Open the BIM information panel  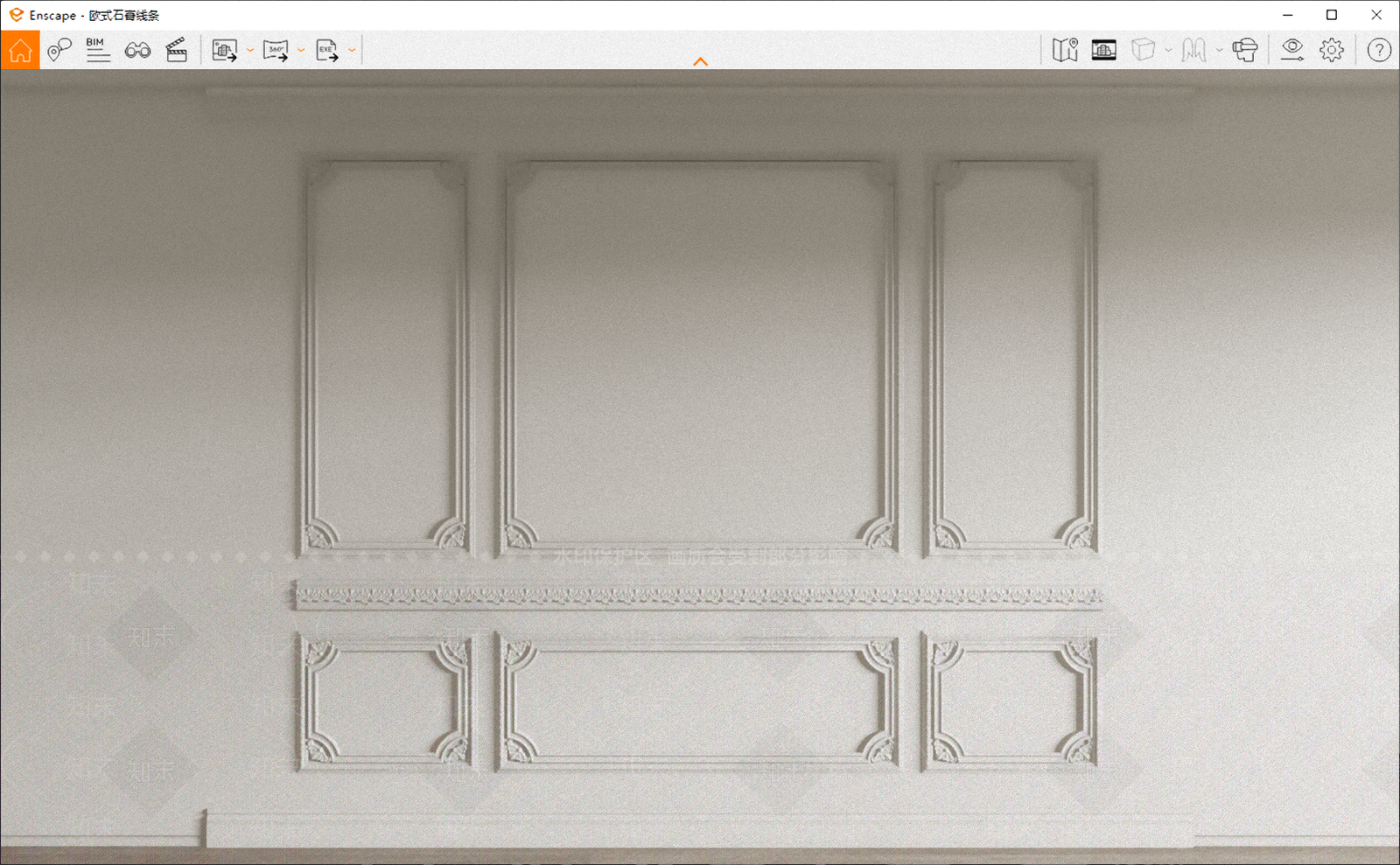click(x=98, y=50)
